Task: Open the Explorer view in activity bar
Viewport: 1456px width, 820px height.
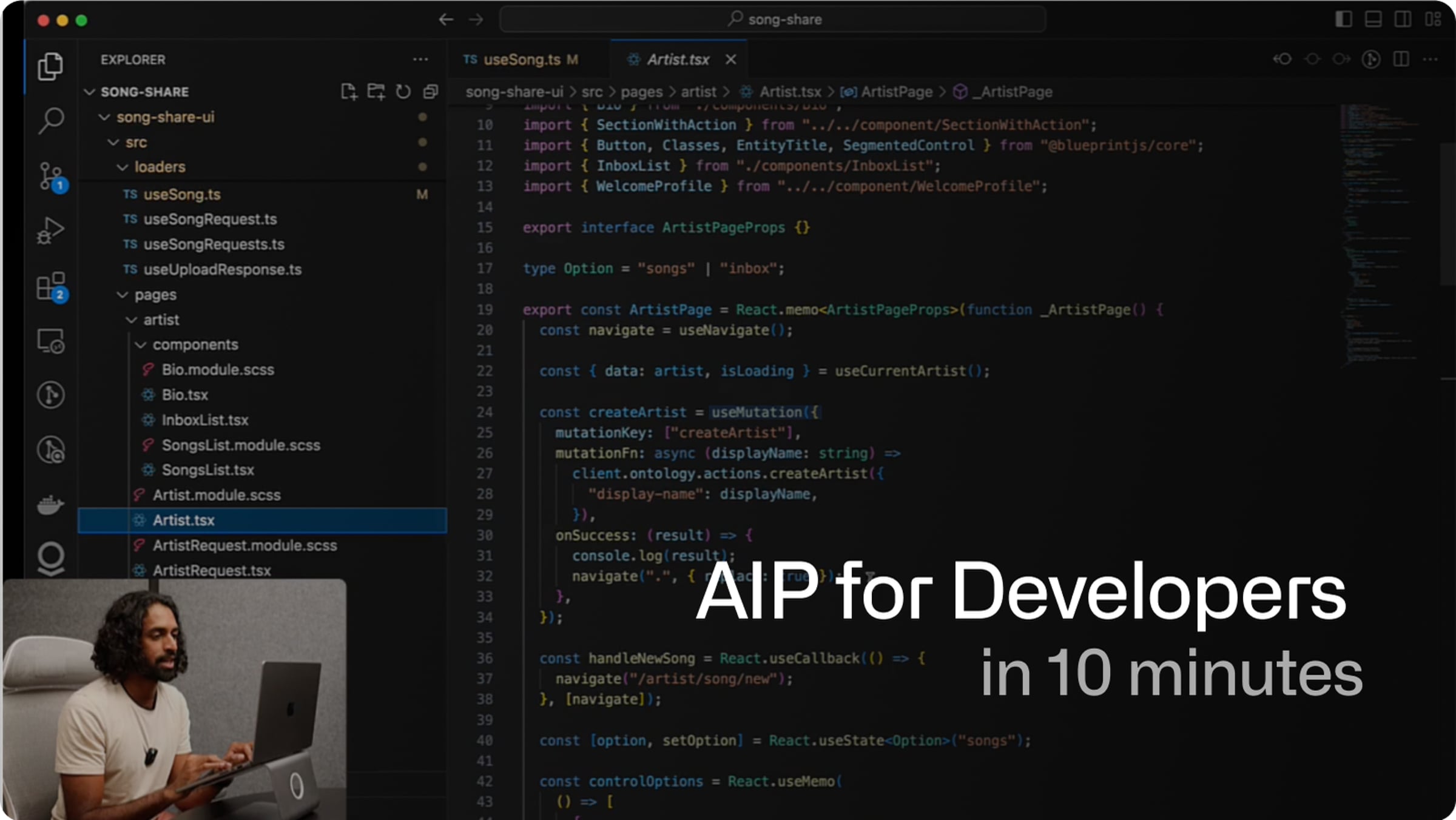Action: coord(50,66)
